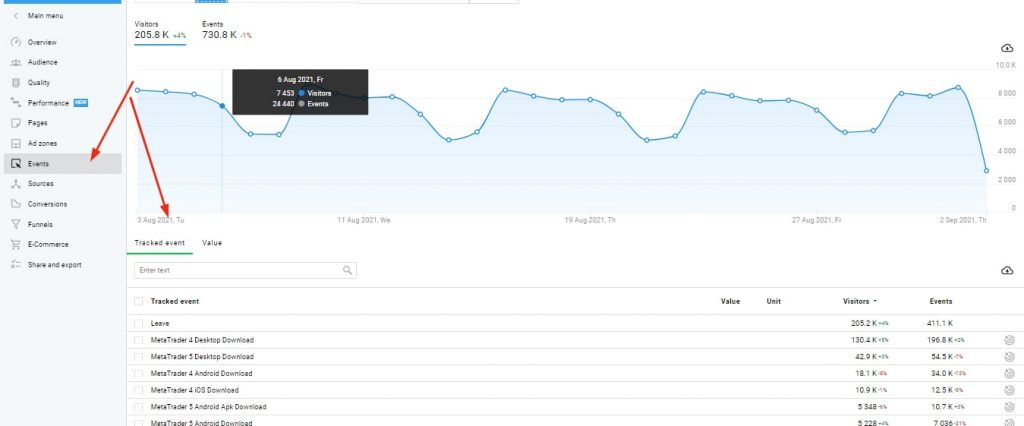The height and width of the screenshot is (426, 1024).
Task: Open chart icon for MetaTrader 4 iOS Download
Action: click(1009, 390)
